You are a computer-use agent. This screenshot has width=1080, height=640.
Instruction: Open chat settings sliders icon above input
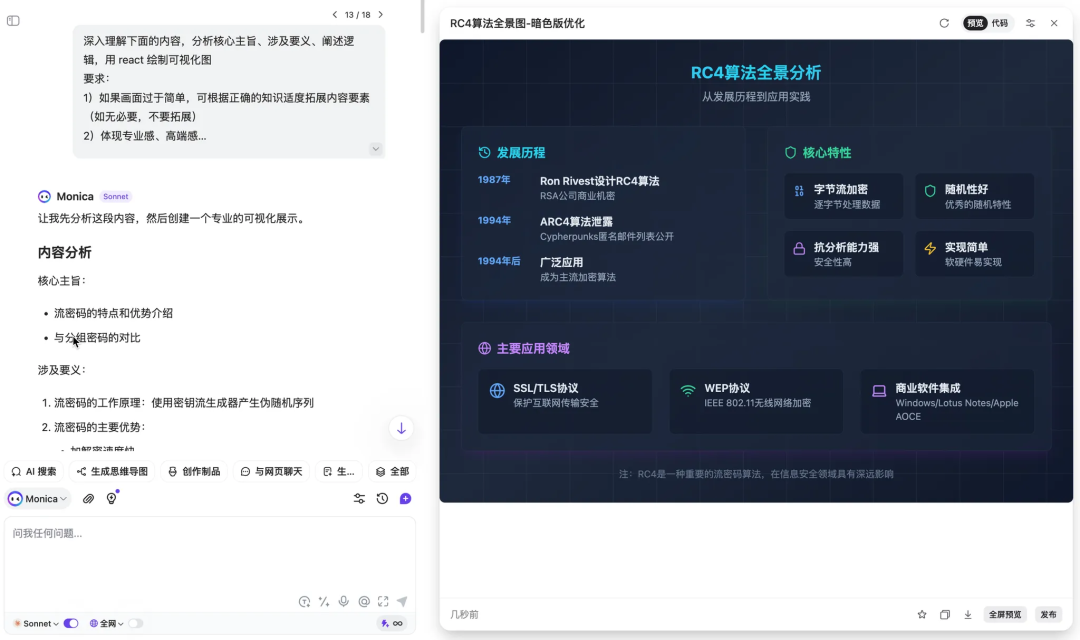pos(360,499)
